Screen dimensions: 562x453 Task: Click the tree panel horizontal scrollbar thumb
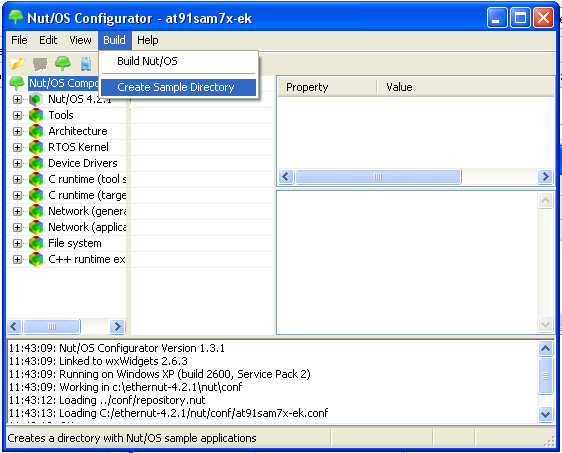pyautogui.click(x=52, y=326)
